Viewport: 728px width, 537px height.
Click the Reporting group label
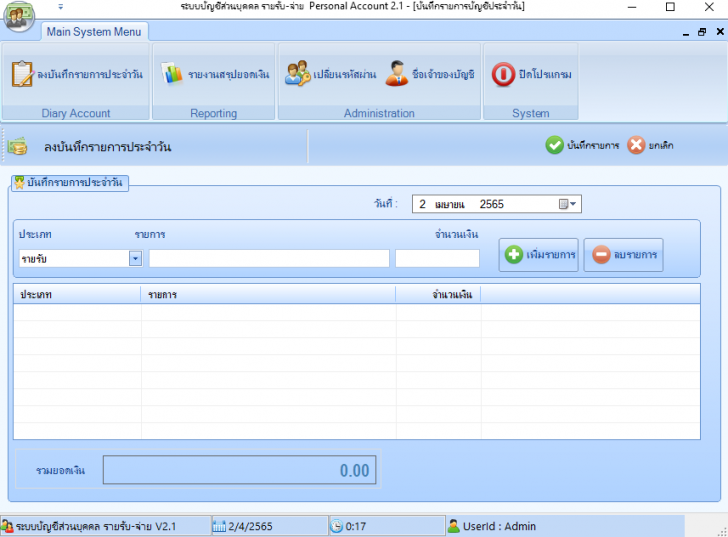(x=214, y=113)
